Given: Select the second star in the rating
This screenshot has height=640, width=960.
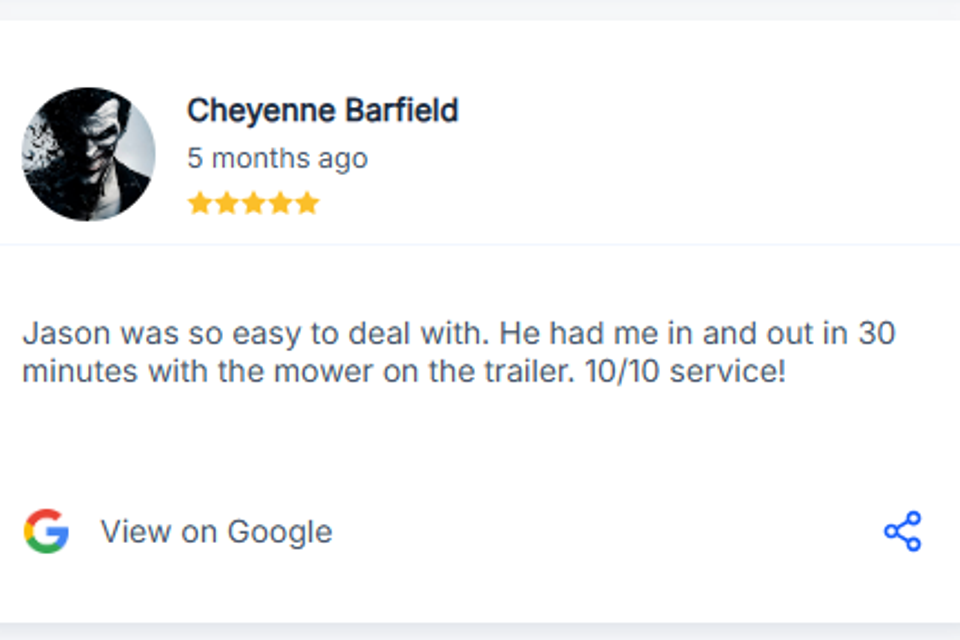Looking at the screenshot, I should (225, 202).
